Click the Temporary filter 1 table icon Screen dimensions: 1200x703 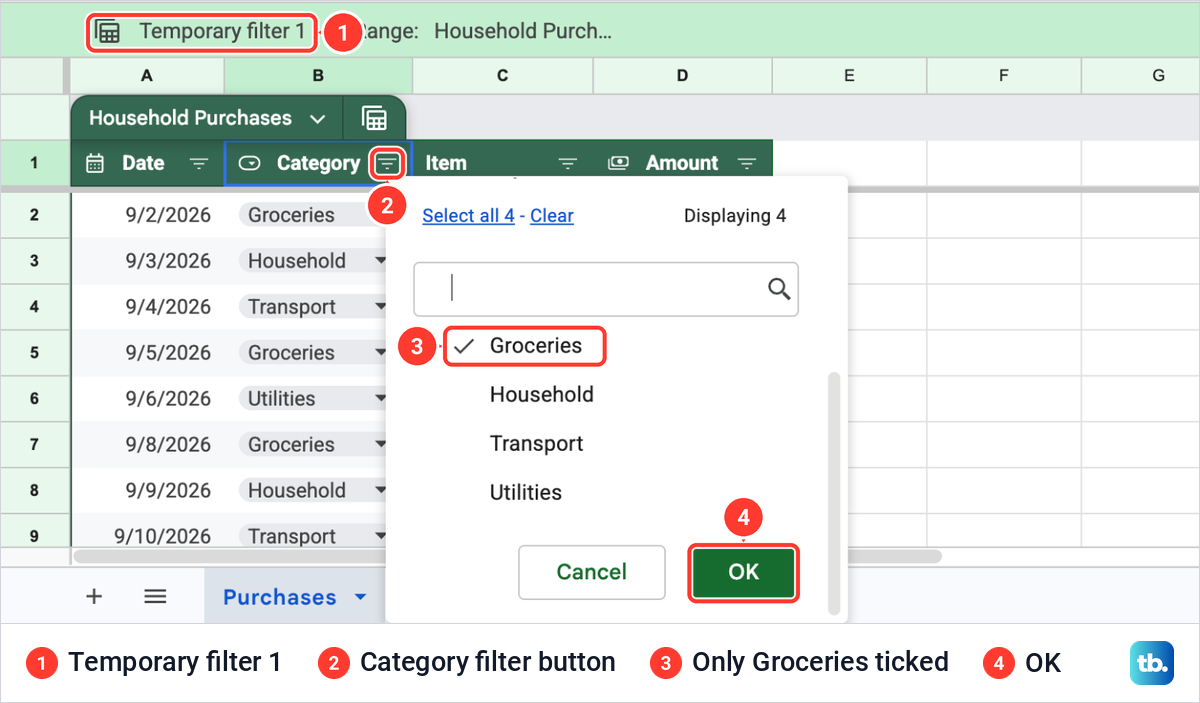click(x=108, y=32)
